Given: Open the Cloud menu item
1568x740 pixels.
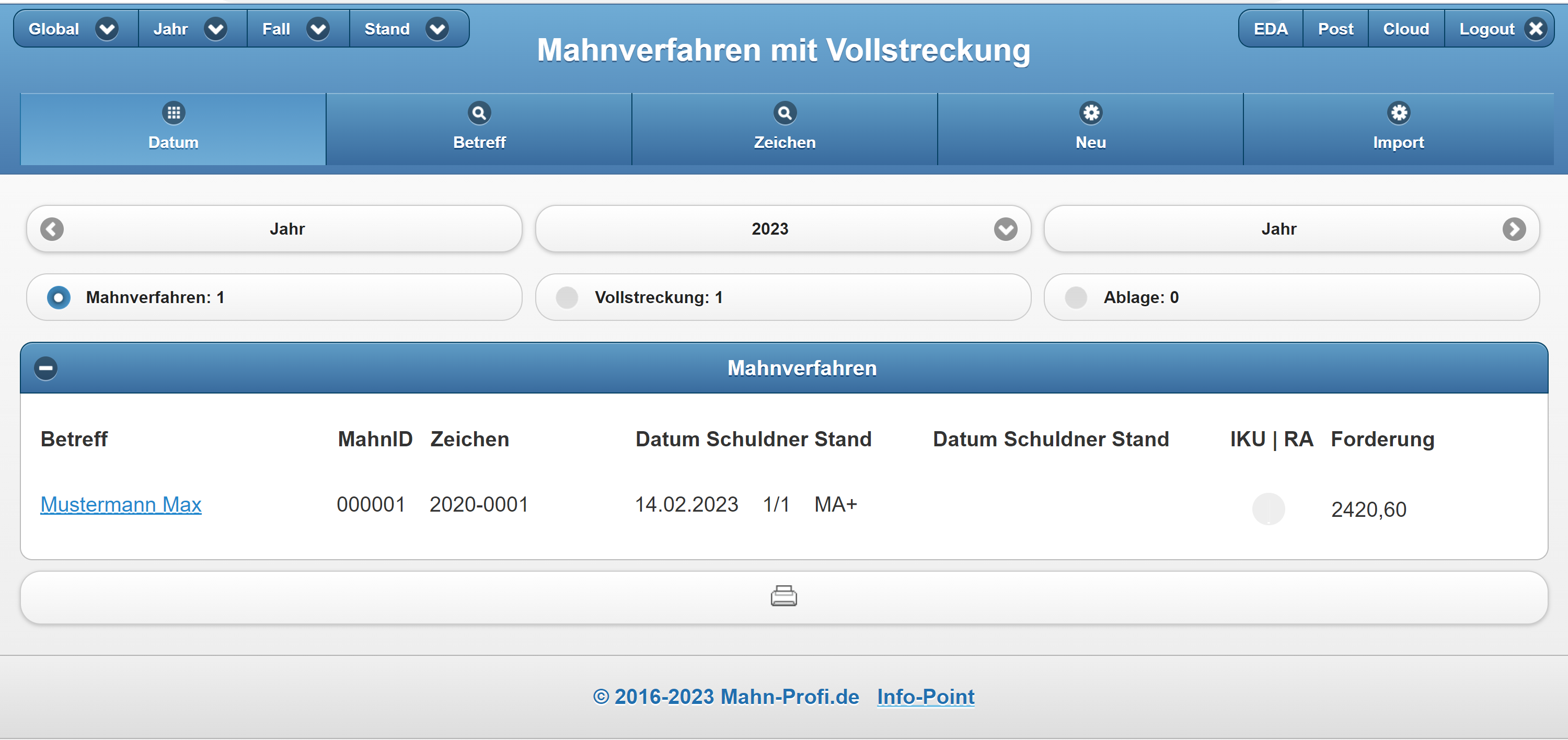Looking at the screenshot, I should point(1405,29).
